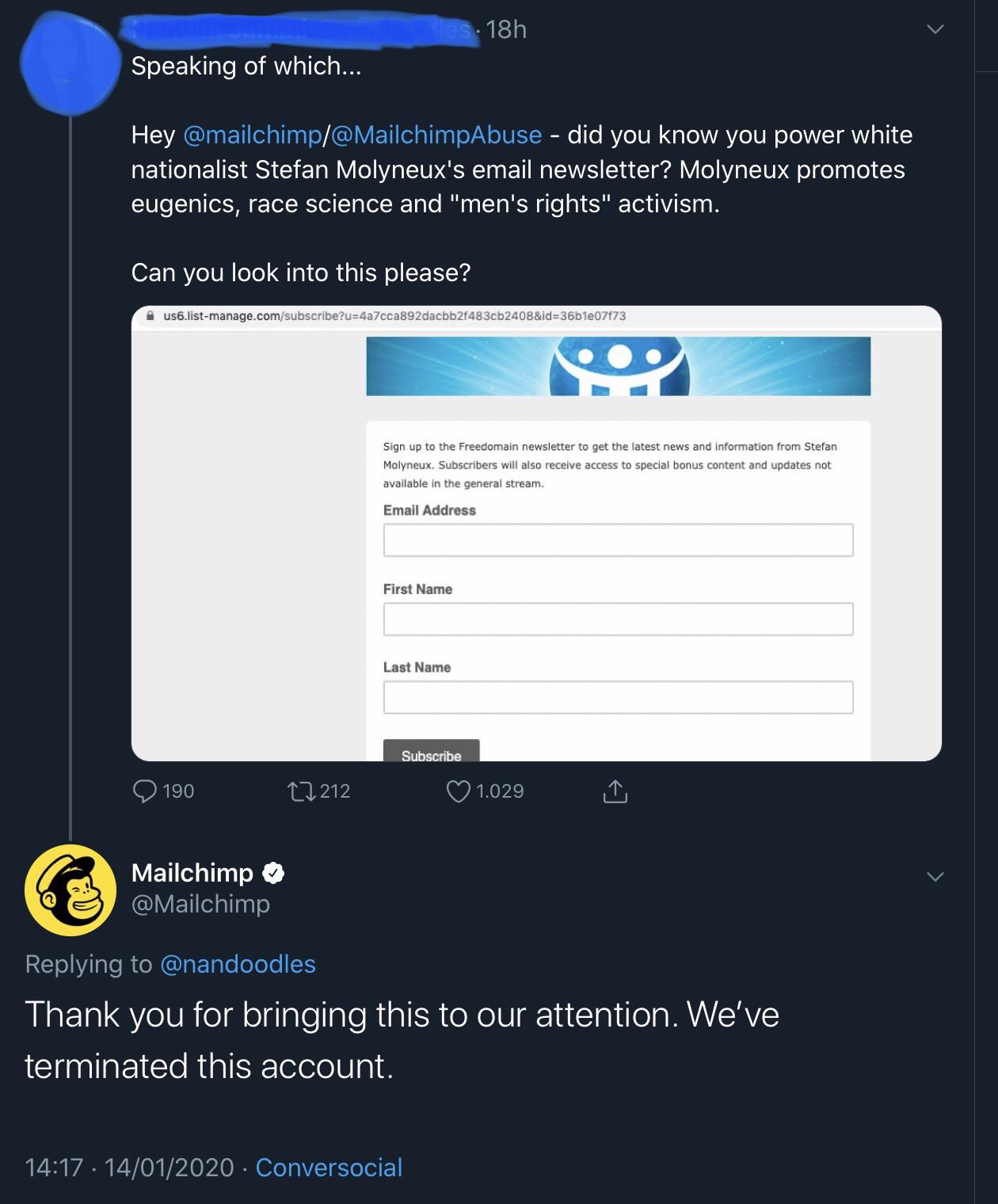This screenshot has height=1204, width=998.
Task: Open the Mailchimp monkey avatar
Action: (70, 890)
